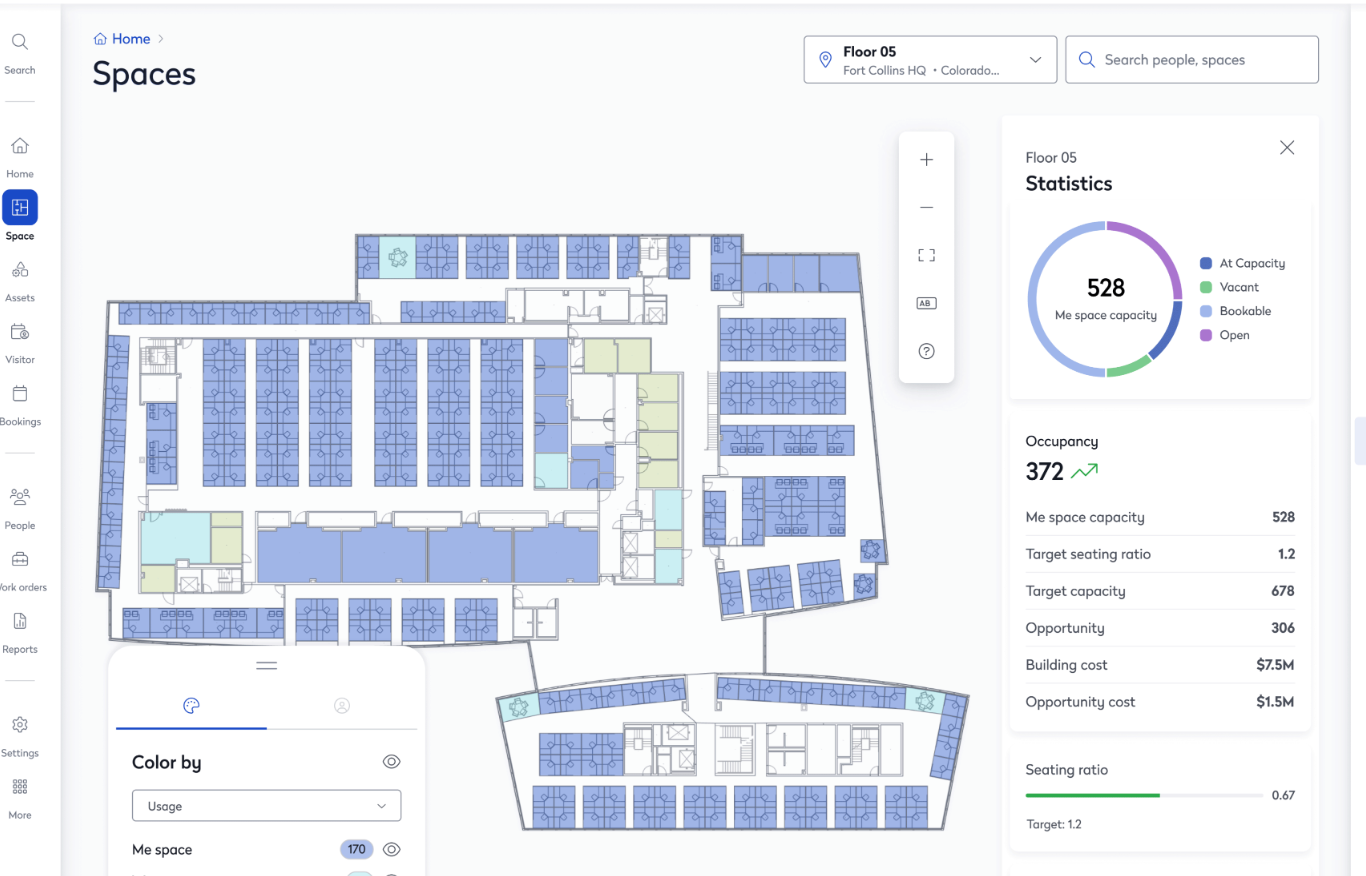Click in the Search people, spaces field
The height and width of the screenshot is (876, 1366).
tap(1192, 60)
